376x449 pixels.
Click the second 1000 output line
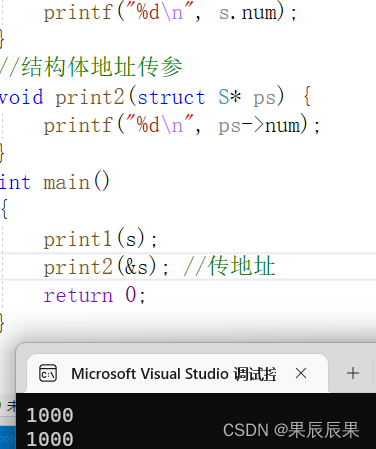(50, 439)
